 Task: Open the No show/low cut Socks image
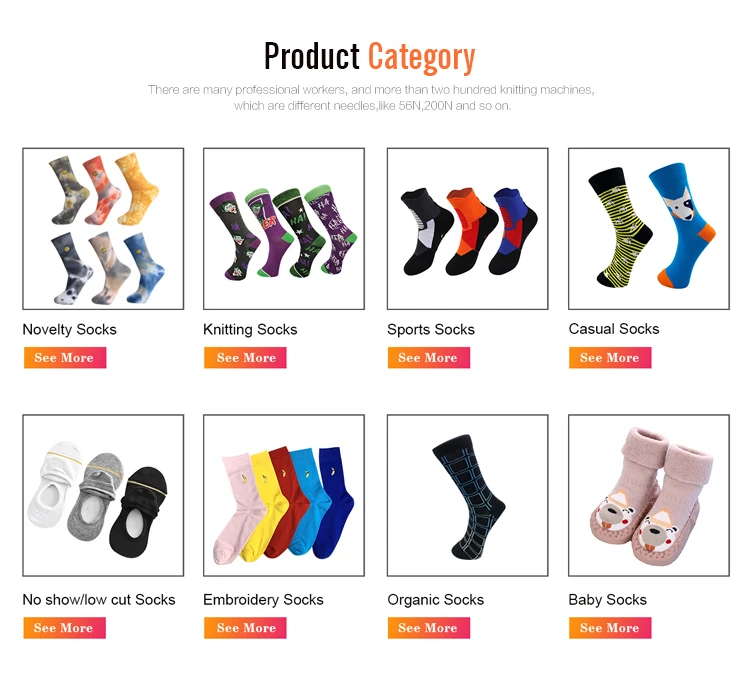[x=103, y=495]
